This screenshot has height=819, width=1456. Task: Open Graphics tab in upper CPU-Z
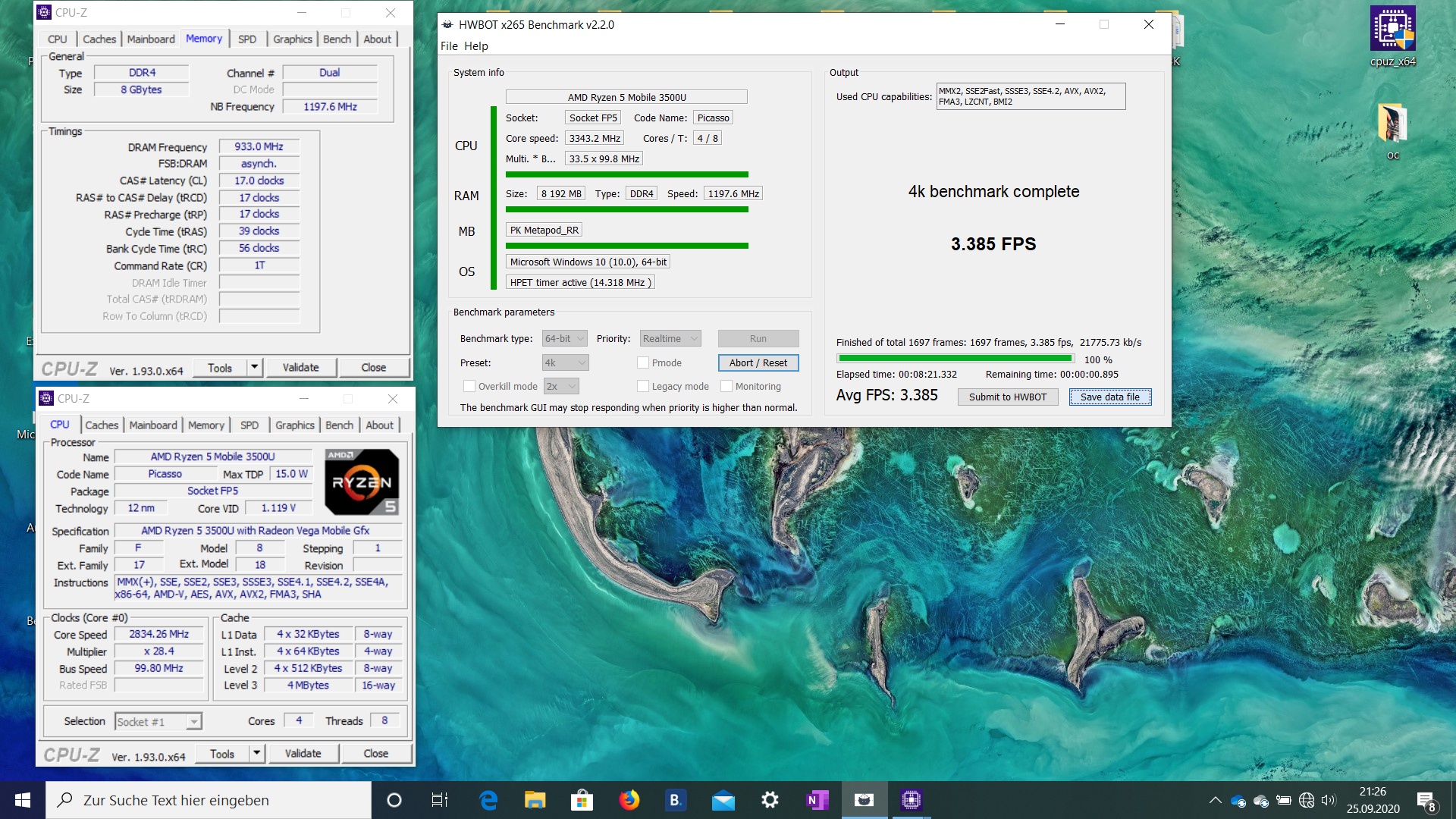[293, 39]
